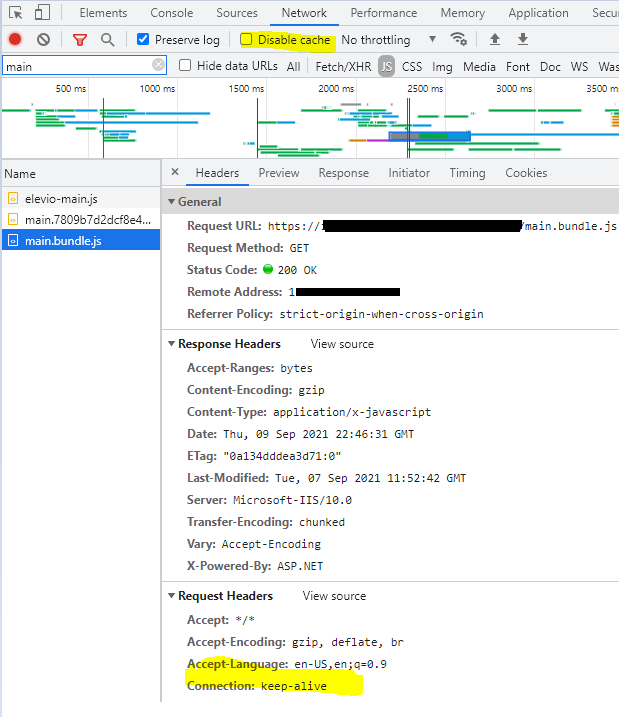
Task: Switch to the Console tab
Action: coord(171,13)
